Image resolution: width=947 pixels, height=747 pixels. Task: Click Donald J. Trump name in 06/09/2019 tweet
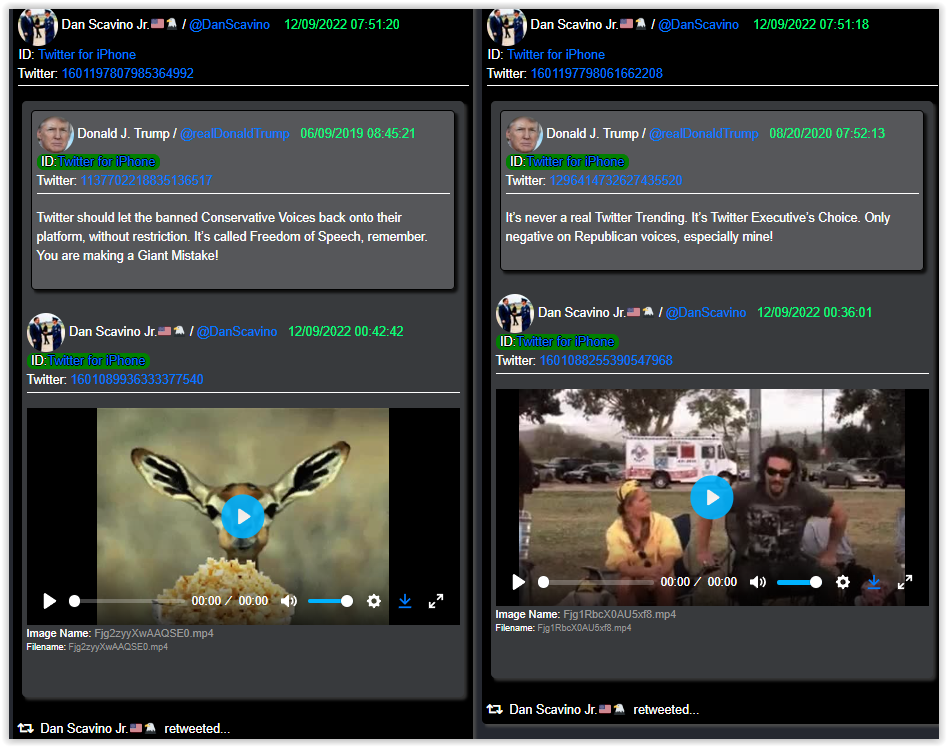click(x=123, y=133)
